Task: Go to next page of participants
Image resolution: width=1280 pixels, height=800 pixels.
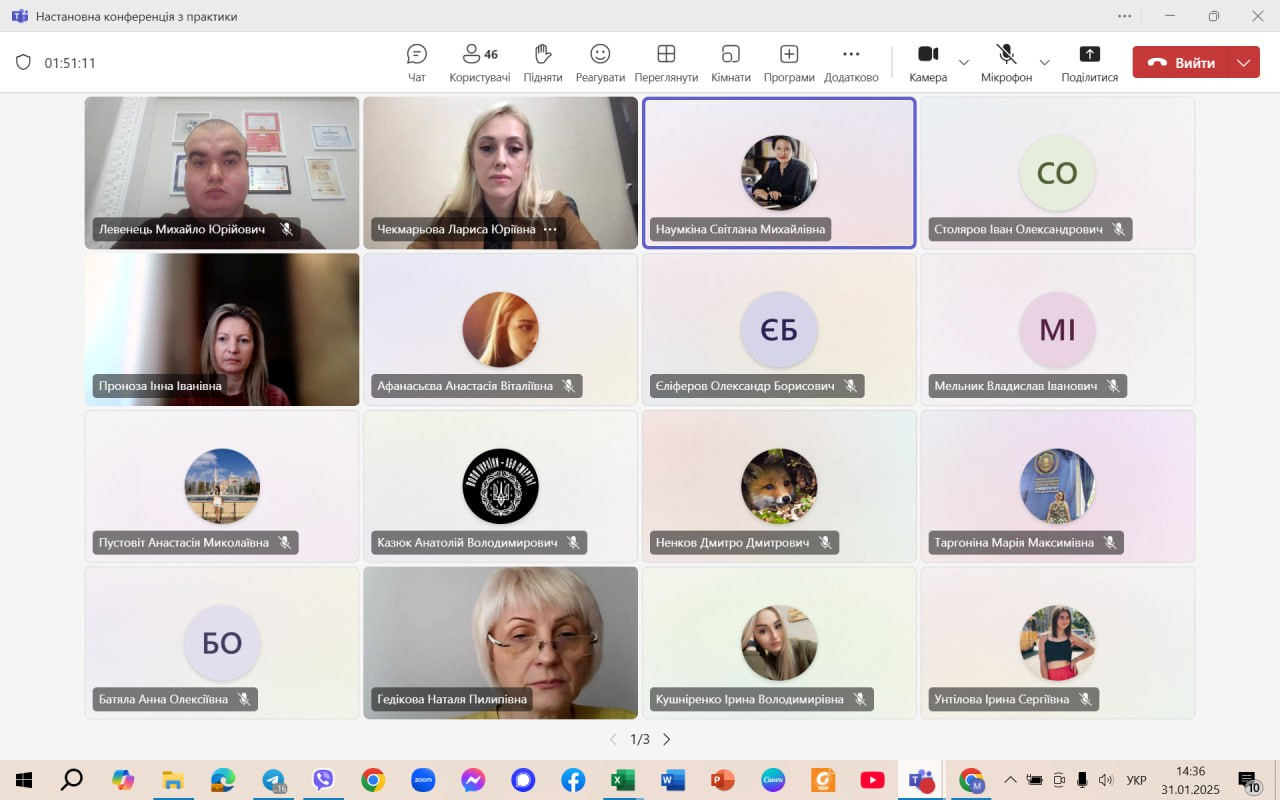Action: coord(667,739)
